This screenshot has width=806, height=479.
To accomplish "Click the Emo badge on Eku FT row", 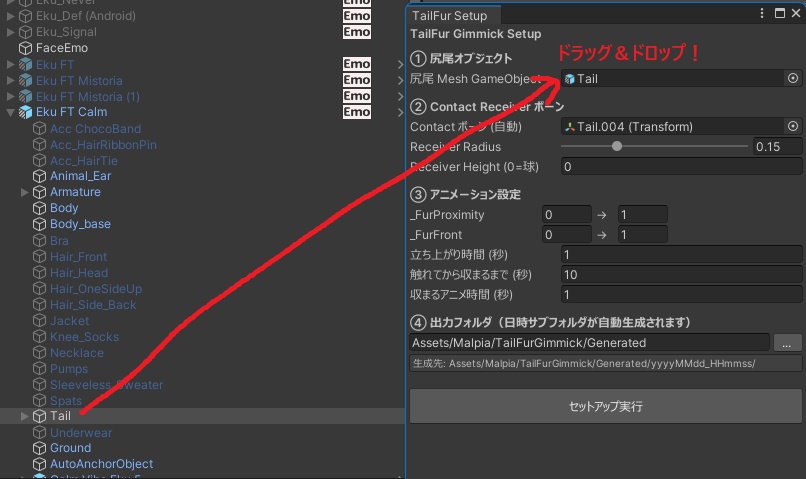I will [x=357, y=64].
